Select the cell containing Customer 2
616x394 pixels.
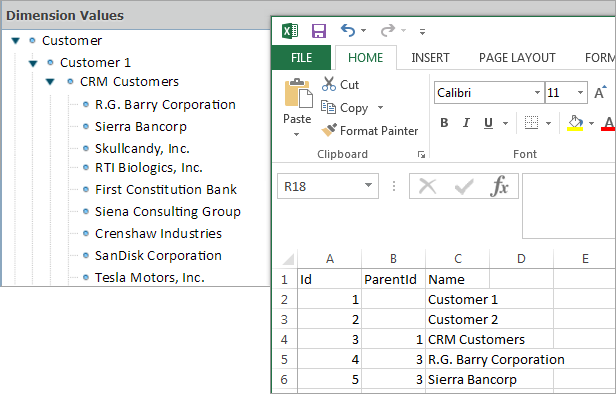(458, 319)
